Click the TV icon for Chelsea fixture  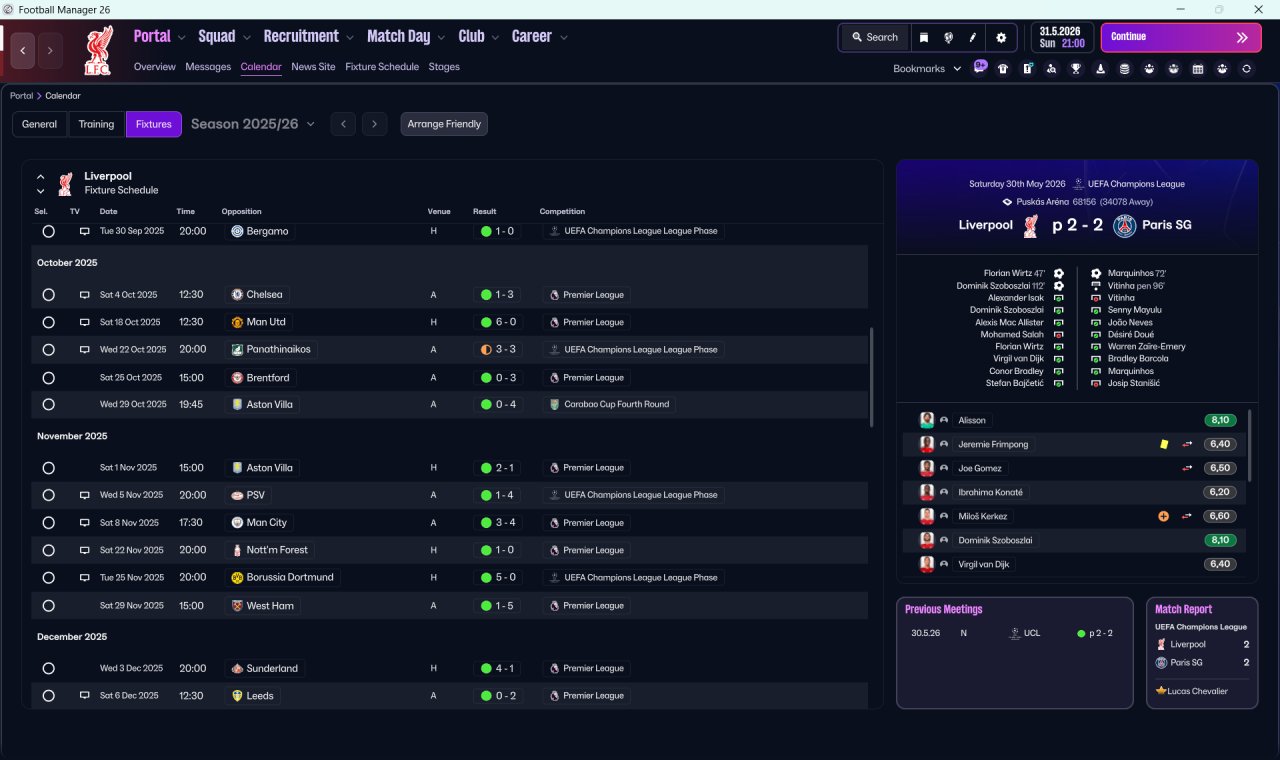click(x=85, y=295)
